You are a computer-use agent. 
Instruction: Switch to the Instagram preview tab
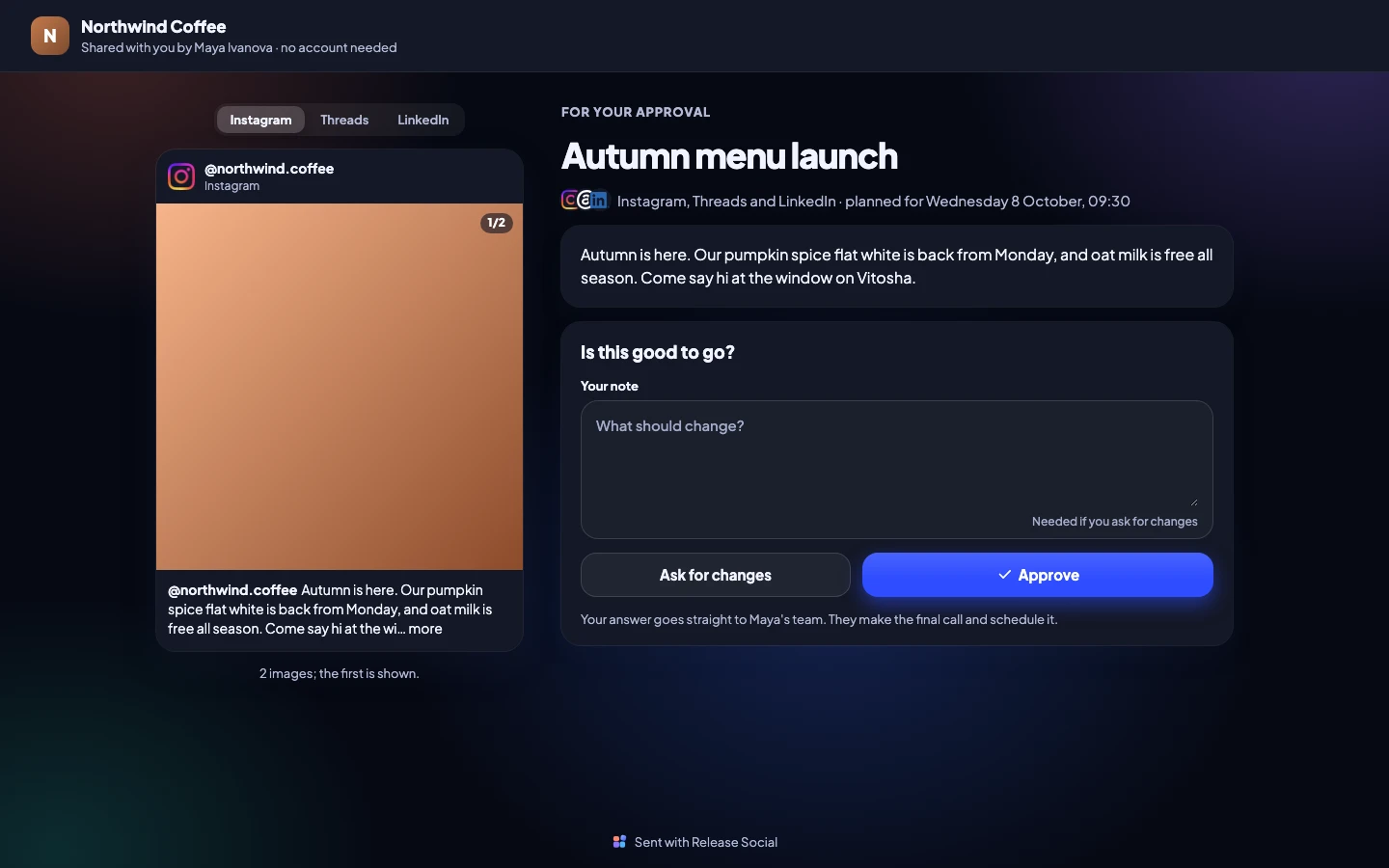pyautogui.click(x=260, y=120)
